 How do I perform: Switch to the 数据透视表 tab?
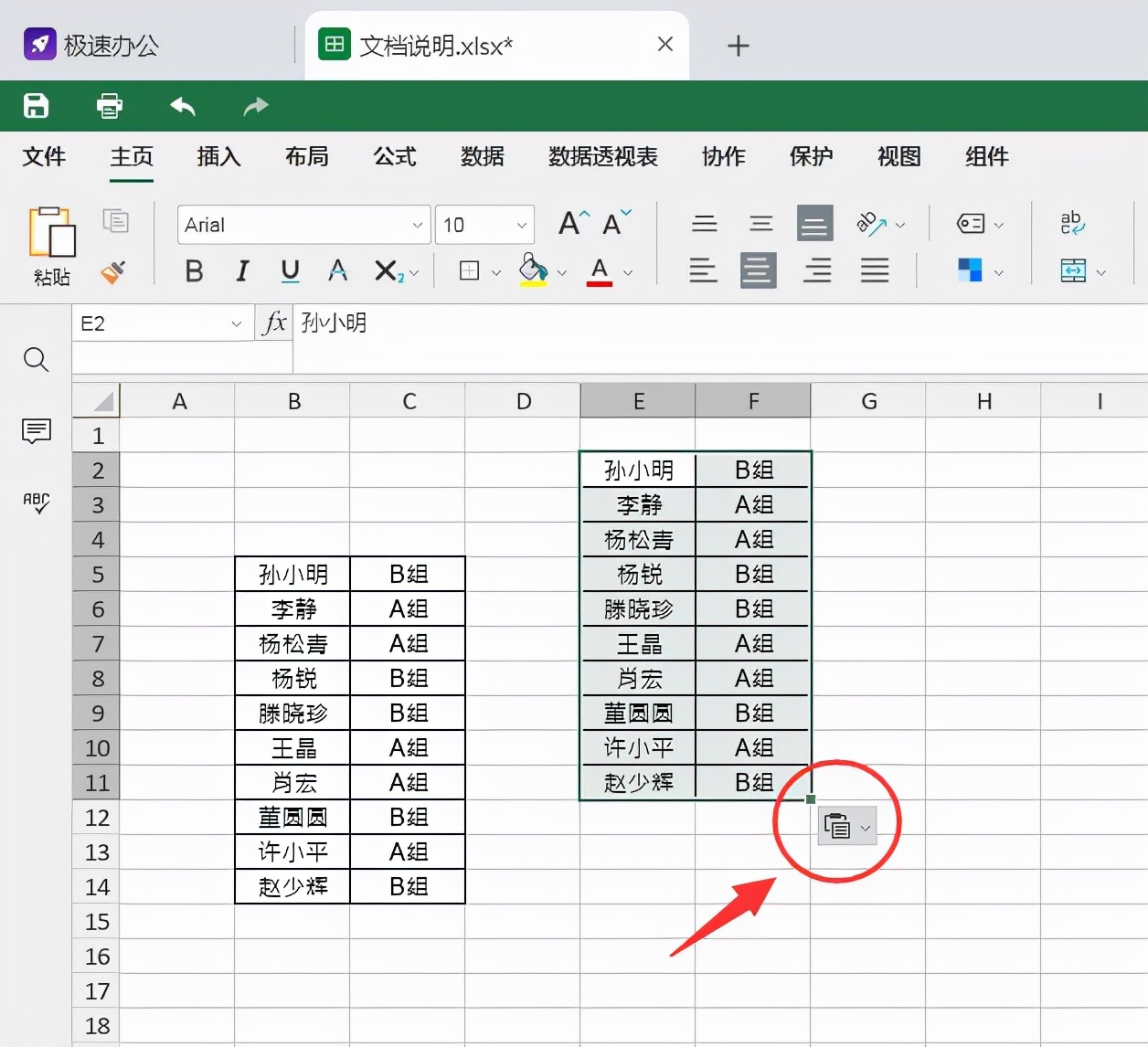[x=602, y=157]
